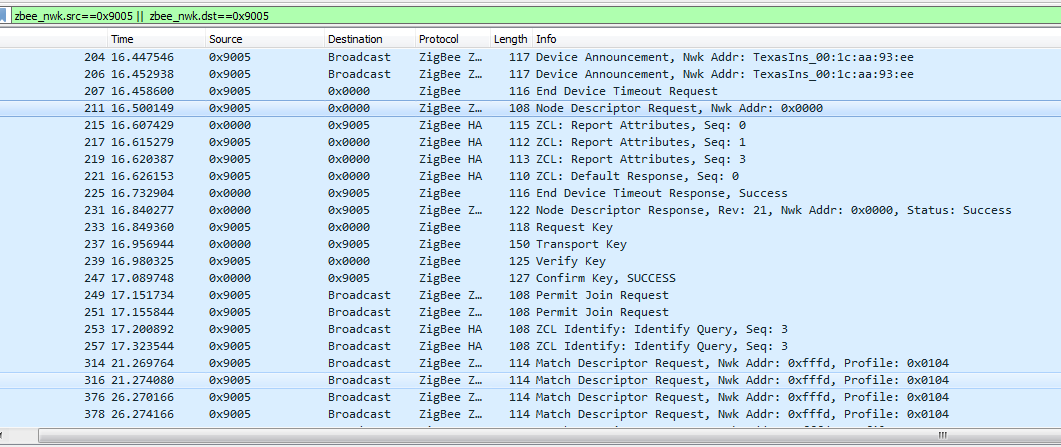Select packet 314 Match Descriptor Request
The height and width of the screenshot is (447, 1061).
pos(530,363)
